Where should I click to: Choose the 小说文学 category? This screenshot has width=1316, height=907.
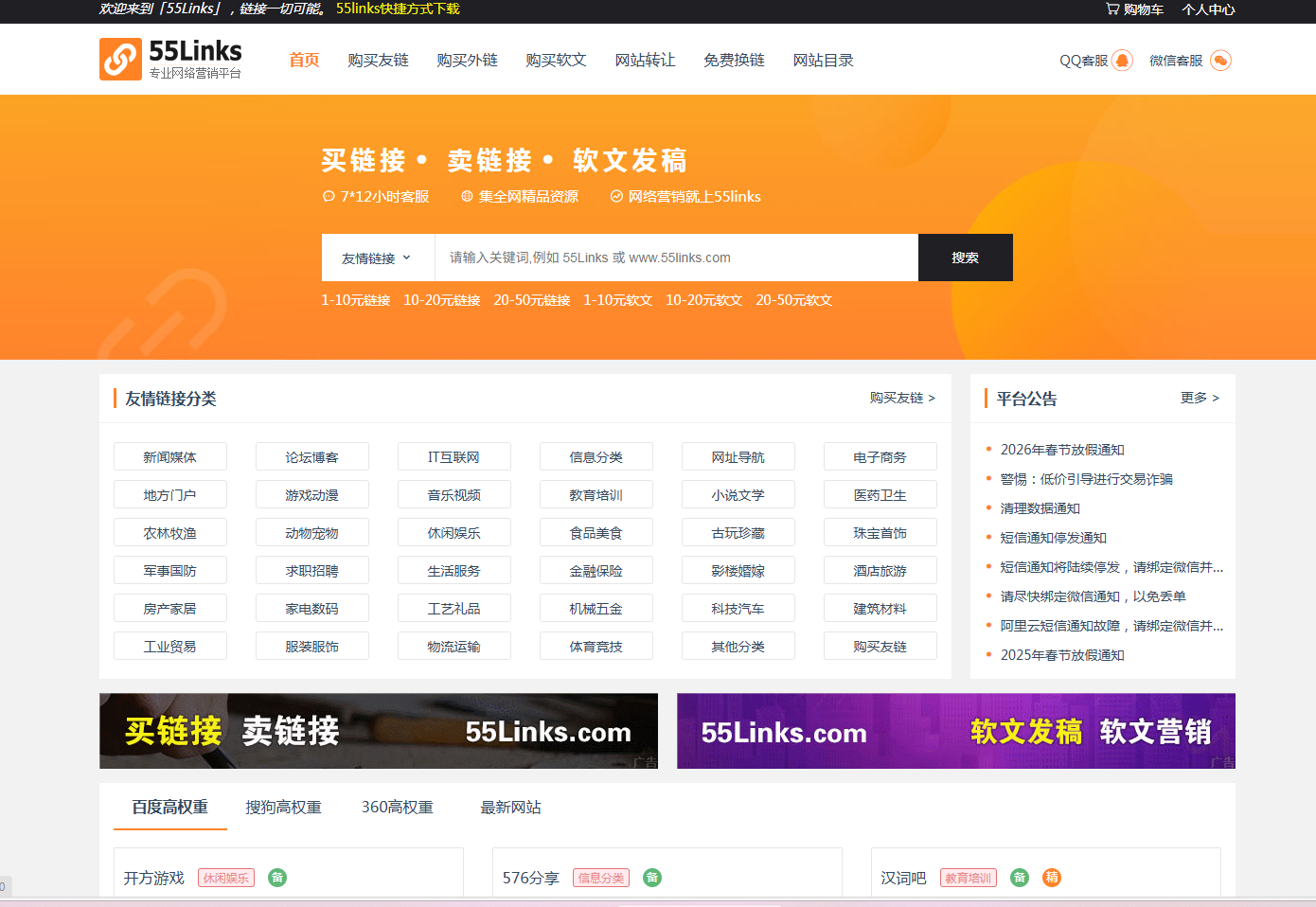point(738,494)
